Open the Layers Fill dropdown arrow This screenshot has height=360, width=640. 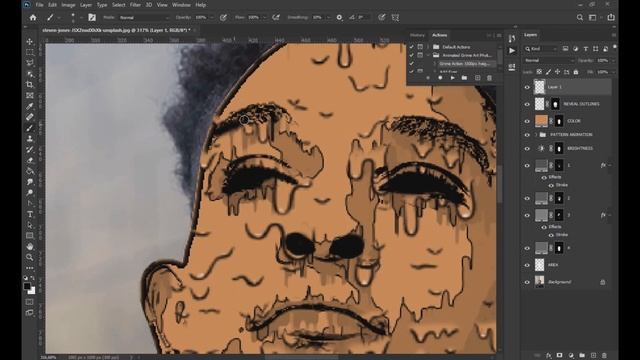point(613,72)
